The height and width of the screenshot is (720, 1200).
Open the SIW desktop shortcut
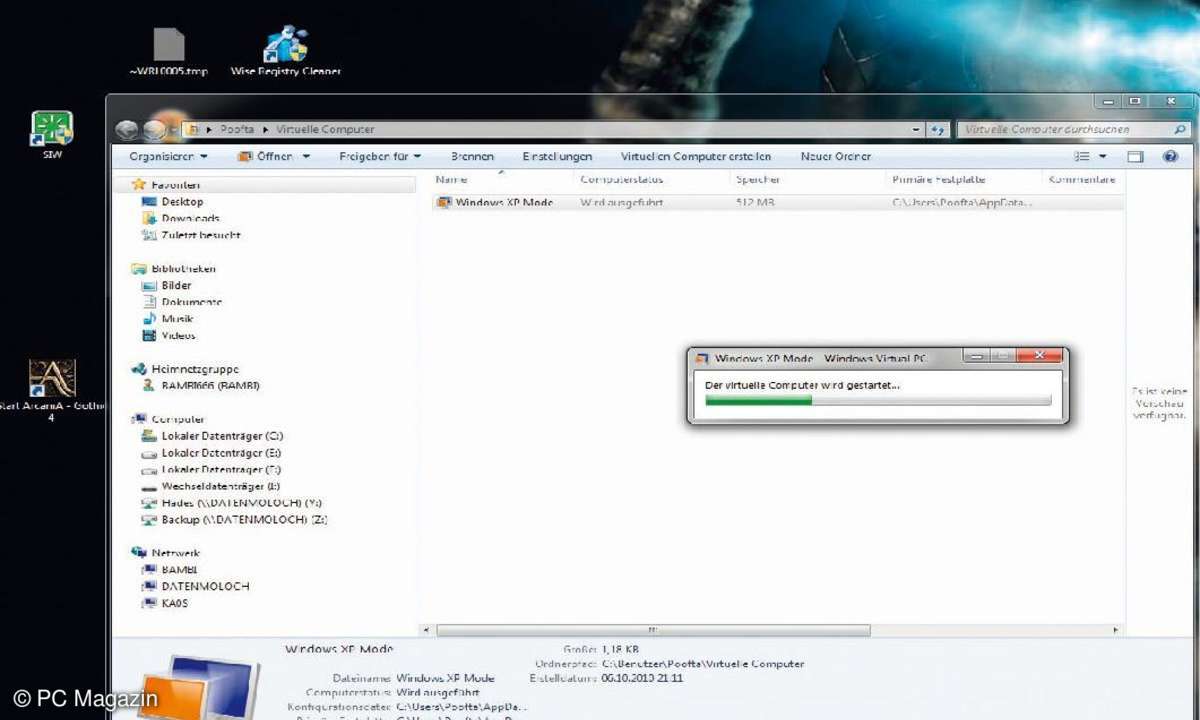(51, 136)
